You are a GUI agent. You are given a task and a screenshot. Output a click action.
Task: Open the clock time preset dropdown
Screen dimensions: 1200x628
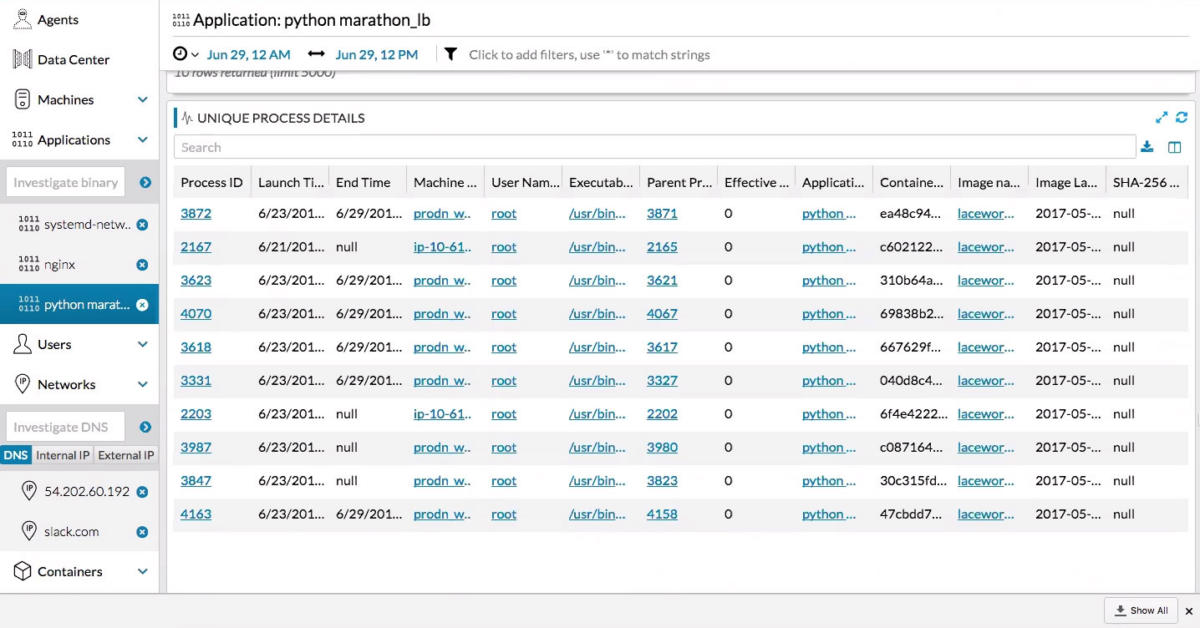[x=186, y=54]
